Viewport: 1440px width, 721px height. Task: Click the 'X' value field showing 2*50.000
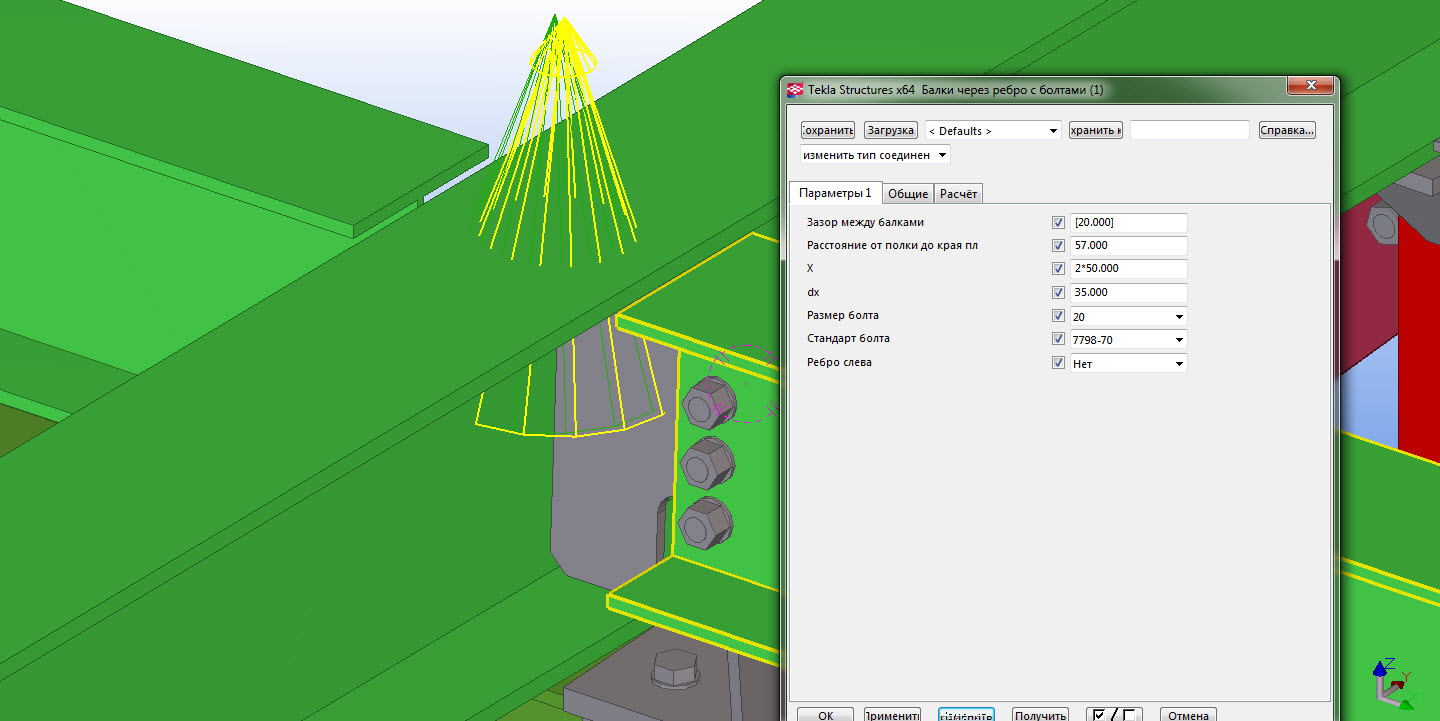1128,269
